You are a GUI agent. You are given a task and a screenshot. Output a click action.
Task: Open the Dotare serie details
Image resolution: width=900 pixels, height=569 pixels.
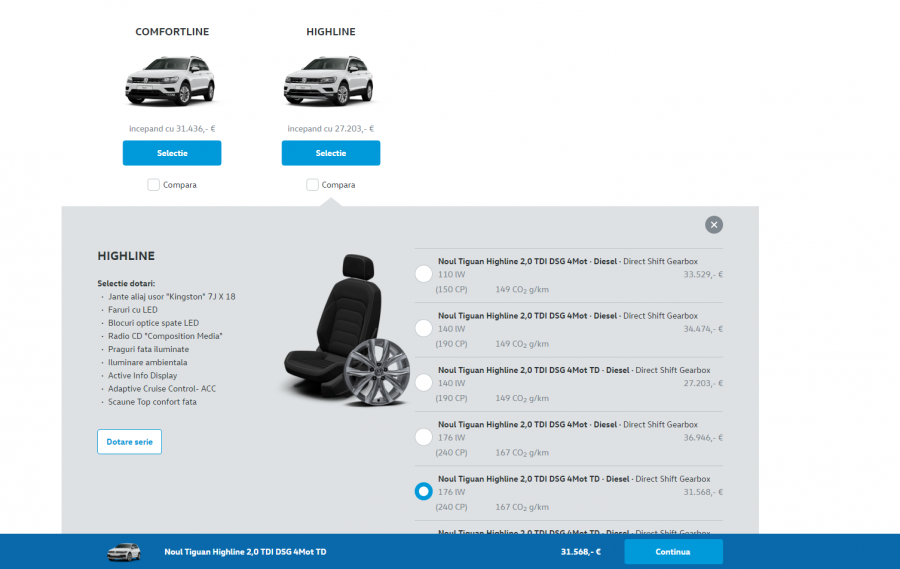[x=129, y=442]
